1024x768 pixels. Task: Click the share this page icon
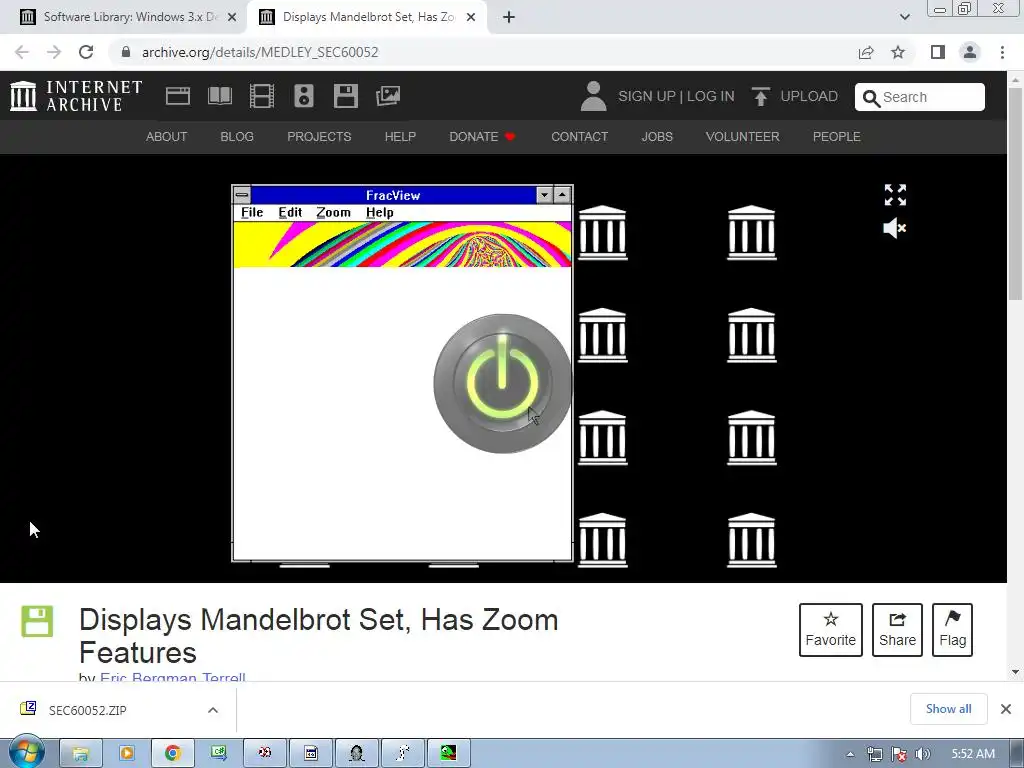click(x=866, y=52)
